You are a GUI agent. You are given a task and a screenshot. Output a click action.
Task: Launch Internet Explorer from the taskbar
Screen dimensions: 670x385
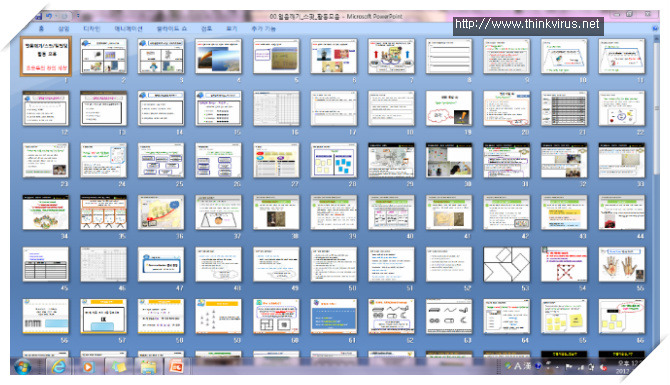coord(59,367)
